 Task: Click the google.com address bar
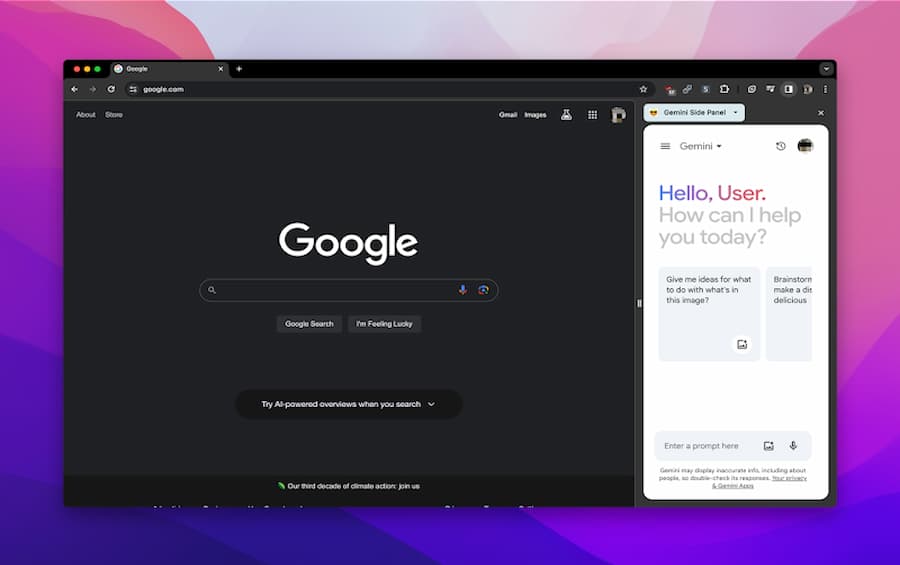point(385,89)
